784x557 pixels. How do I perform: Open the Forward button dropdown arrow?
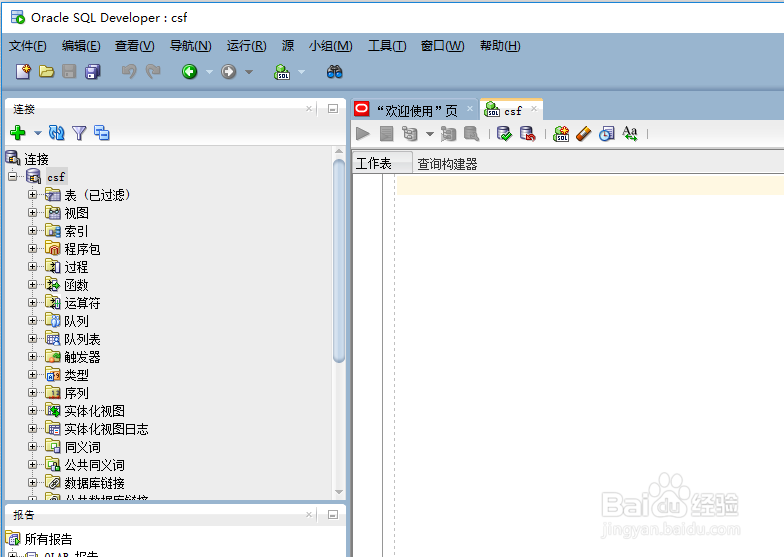[248, 72]
